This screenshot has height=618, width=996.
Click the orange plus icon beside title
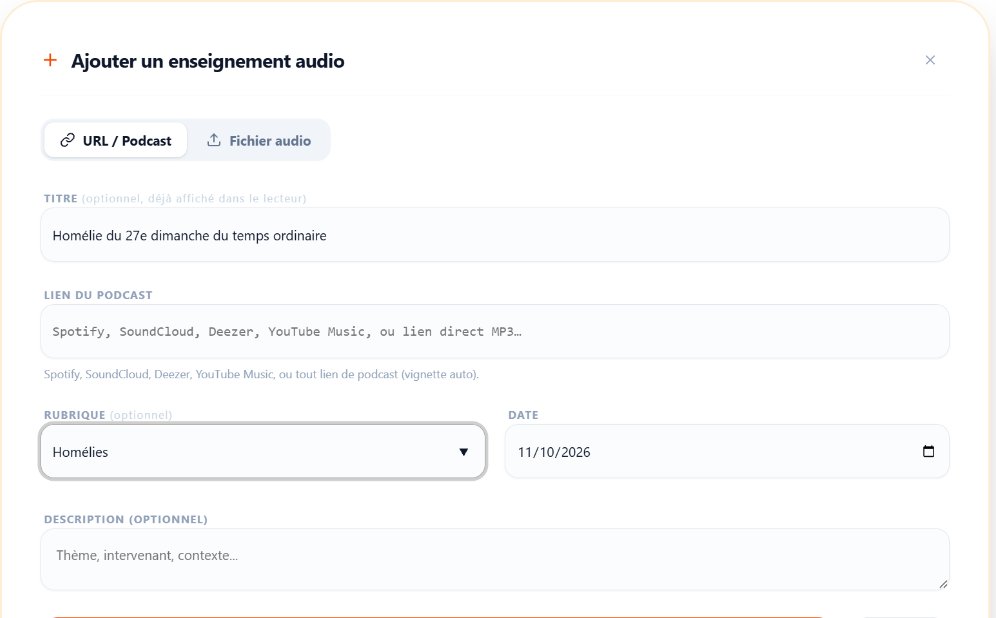click(x=50, y=60)
